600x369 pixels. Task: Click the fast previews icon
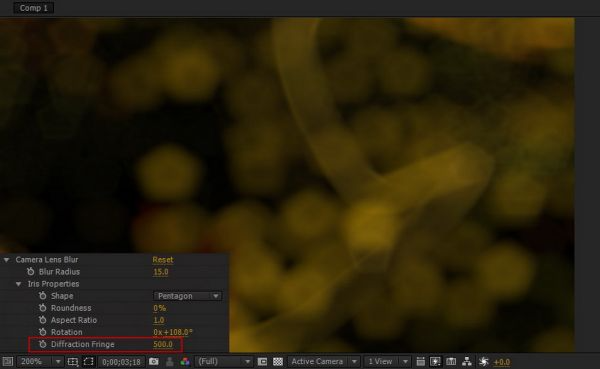pyautogui.click(x=435, y=362)
